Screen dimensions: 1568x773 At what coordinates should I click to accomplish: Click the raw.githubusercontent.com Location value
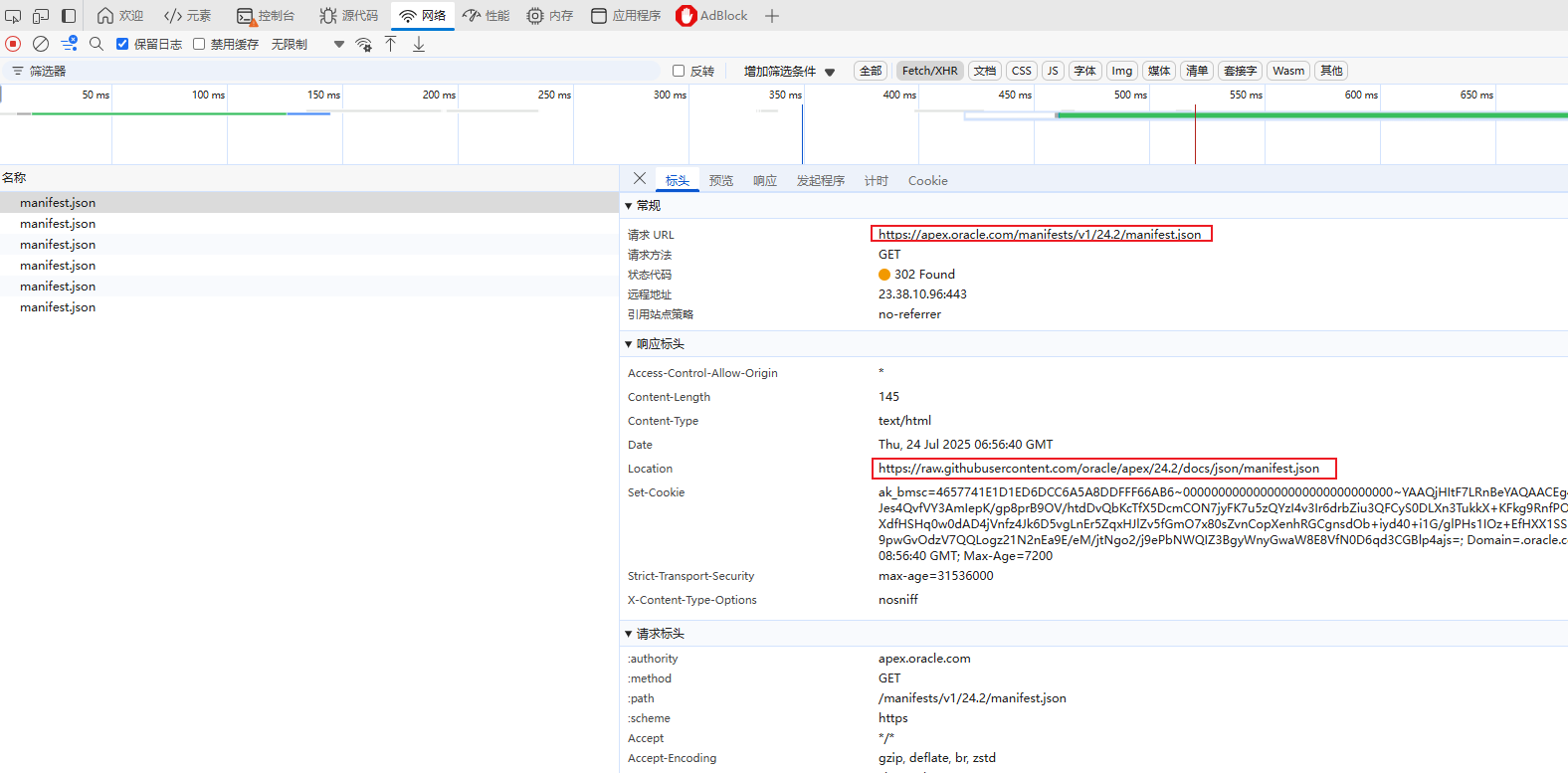1098,469
